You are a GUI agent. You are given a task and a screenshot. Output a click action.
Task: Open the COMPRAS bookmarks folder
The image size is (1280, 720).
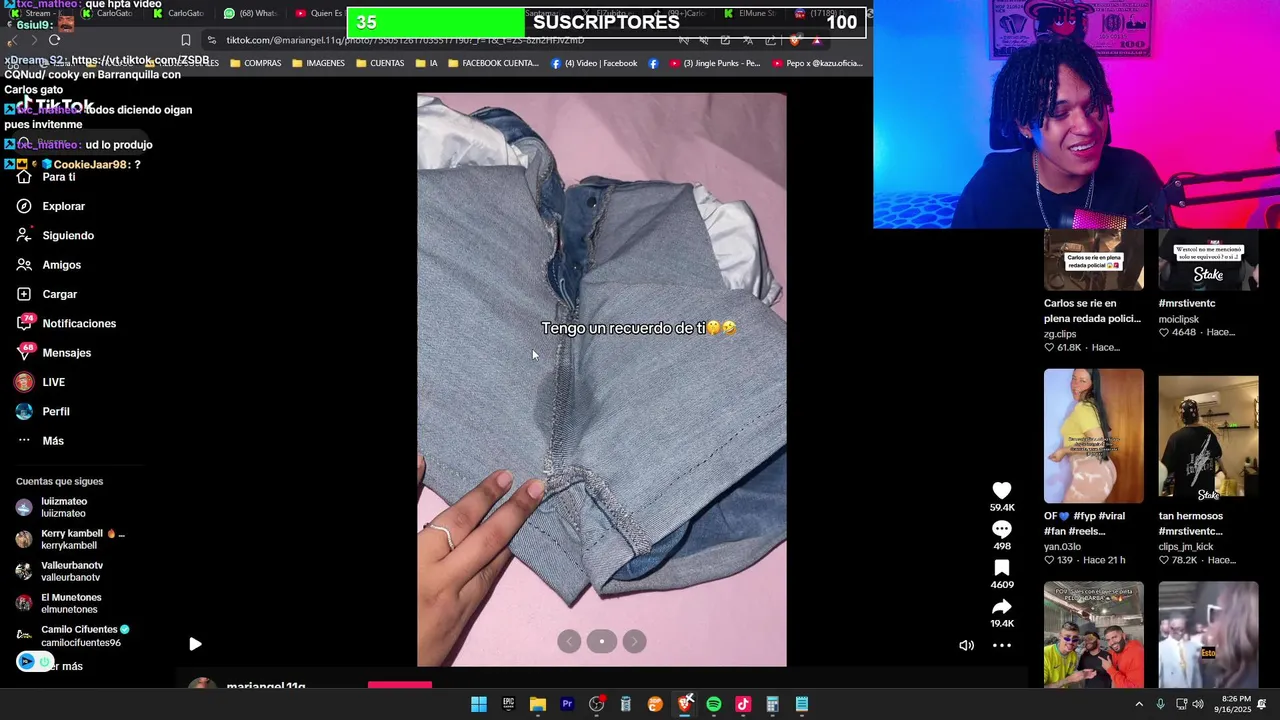coord(256,63)
